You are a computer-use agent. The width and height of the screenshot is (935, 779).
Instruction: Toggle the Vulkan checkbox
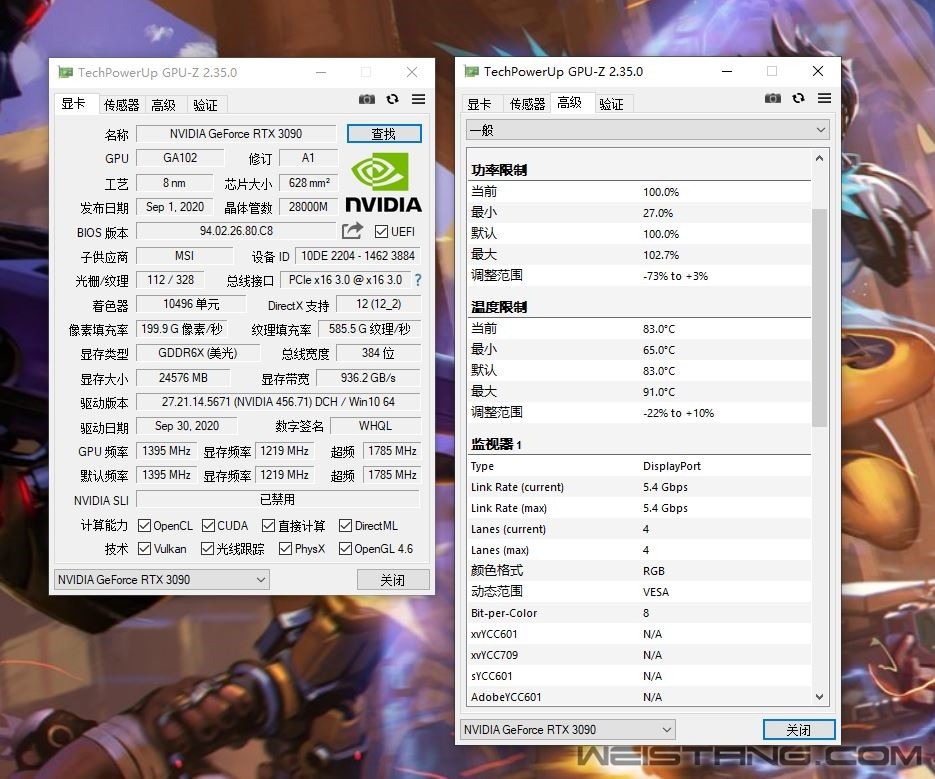tap(145, 549)
